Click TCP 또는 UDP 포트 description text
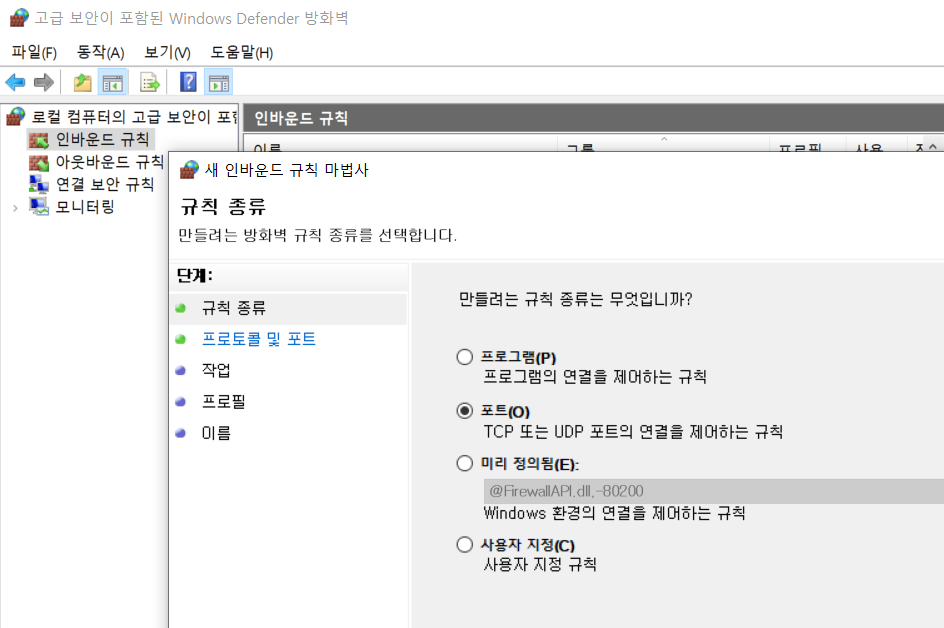944x628 pixels. 633,432
